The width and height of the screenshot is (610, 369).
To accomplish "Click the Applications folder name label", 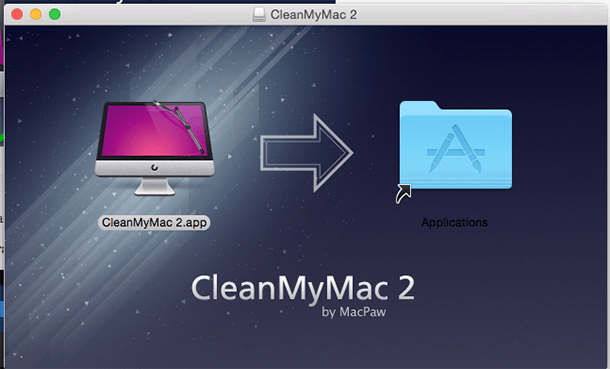I will click(454, 222).
